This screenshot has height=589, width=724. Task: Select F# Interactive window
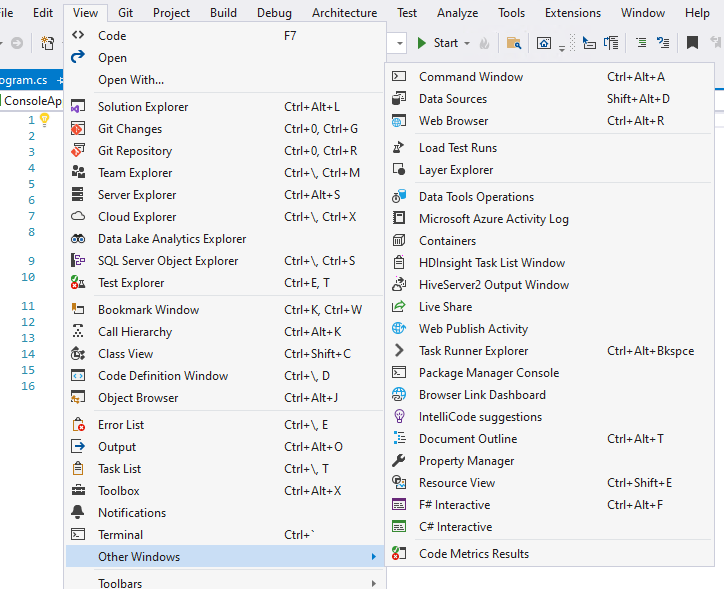tap(549, 505)
